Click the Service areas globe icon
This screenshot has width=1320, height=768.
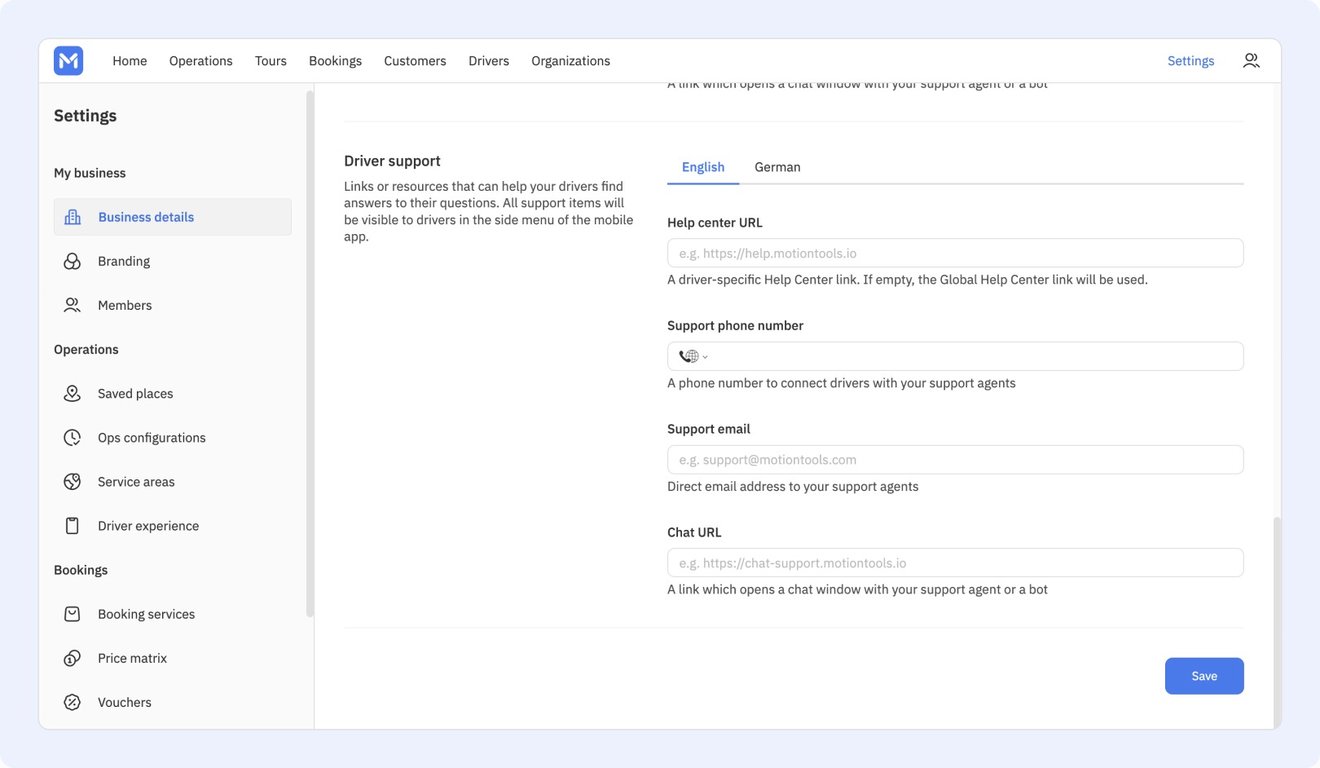[72, 482]
